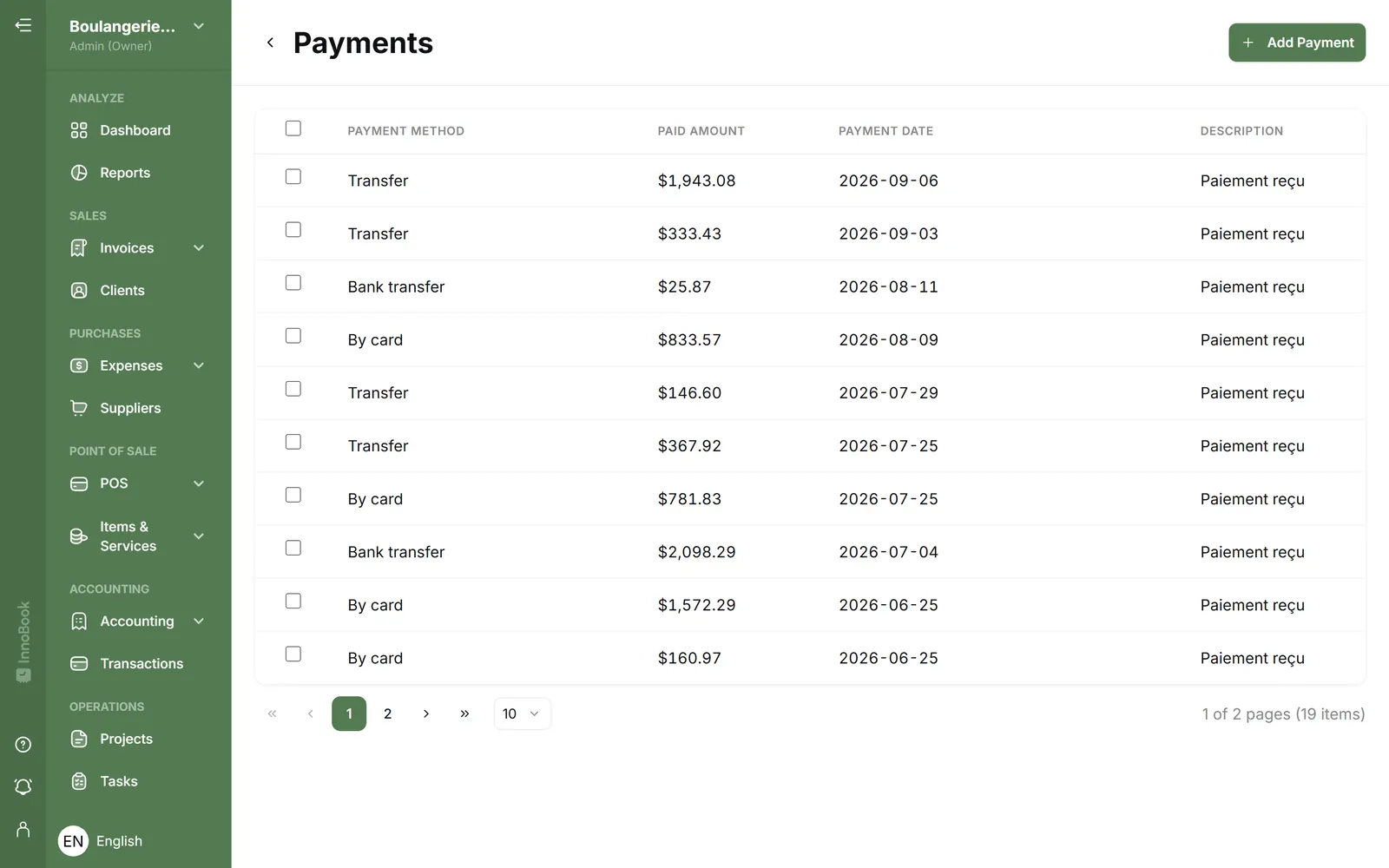The width and height of the screenshot is (1389, 868).
Task: Open the rows-per-page dropdown showing 10
Action: click(522, 713)
